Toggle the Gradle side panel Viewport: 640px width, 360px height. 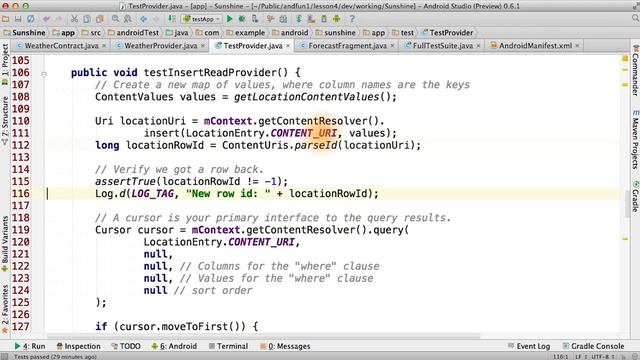coord(635,197)
